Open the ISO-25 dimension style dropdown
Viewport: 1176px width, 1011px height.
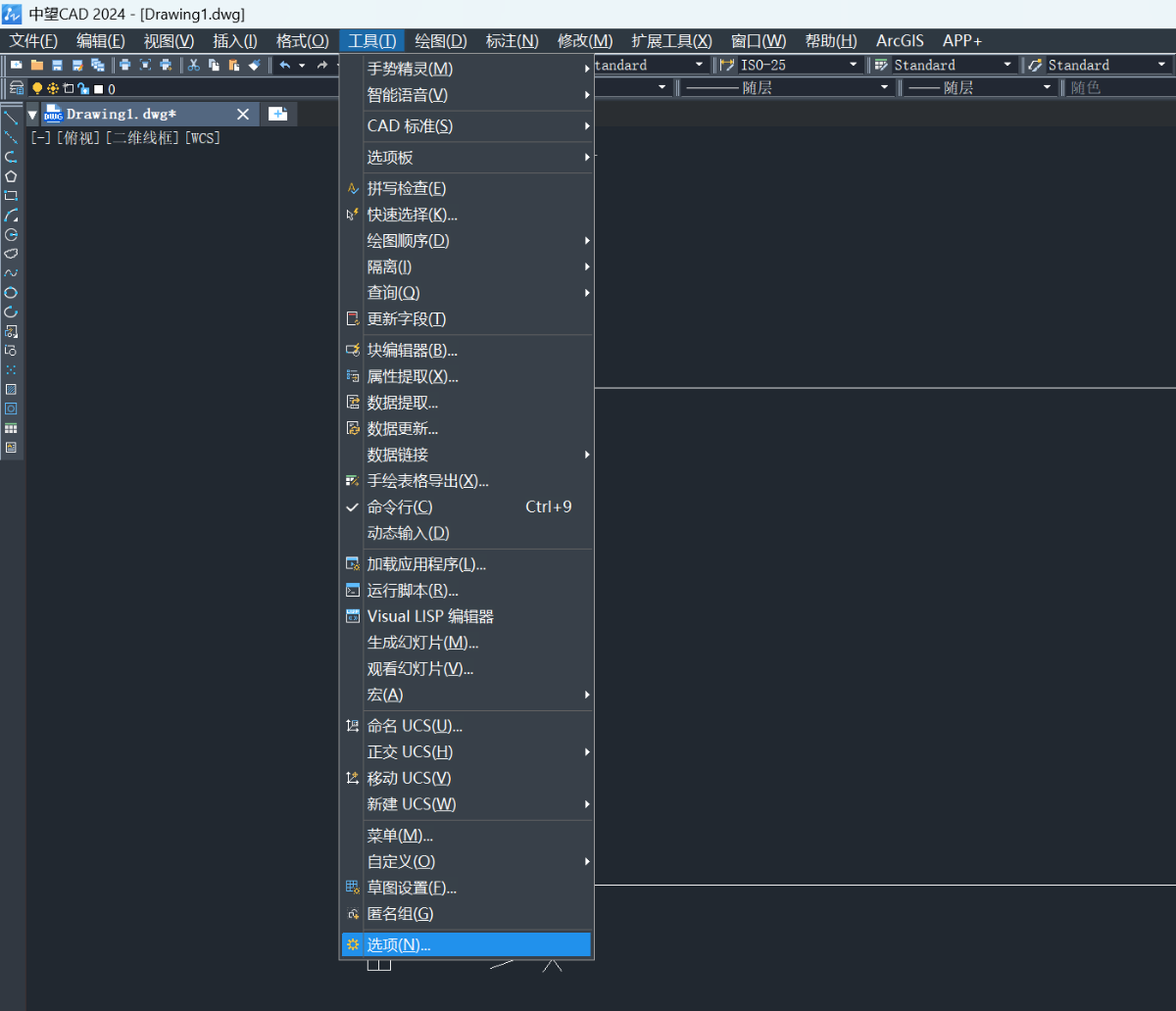click(854, 65)
